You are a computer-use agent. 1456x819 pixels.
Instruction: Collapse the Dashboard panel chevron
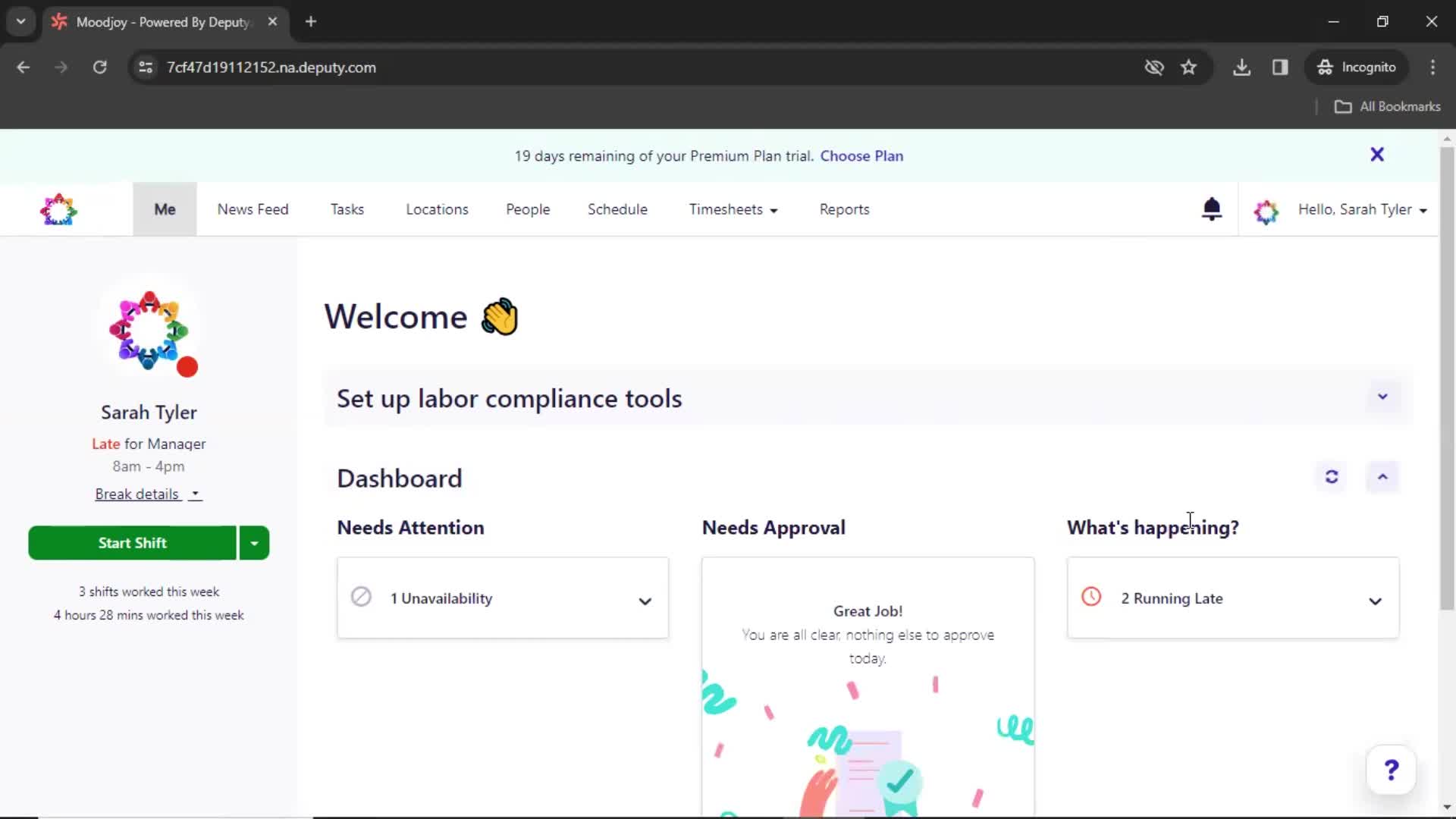click(x=1383, y=477)
